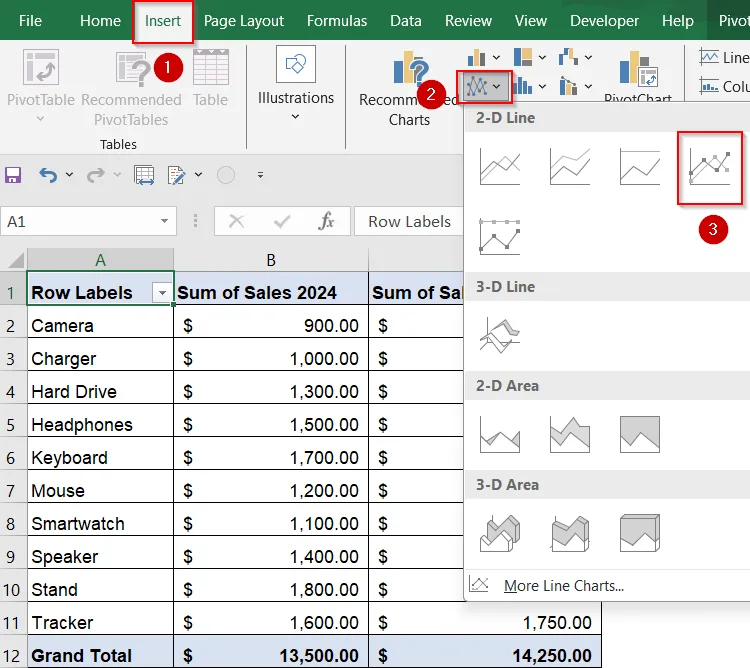Select the Hard Drive cell
Viewport: 750px width, 668px height.
100,392
